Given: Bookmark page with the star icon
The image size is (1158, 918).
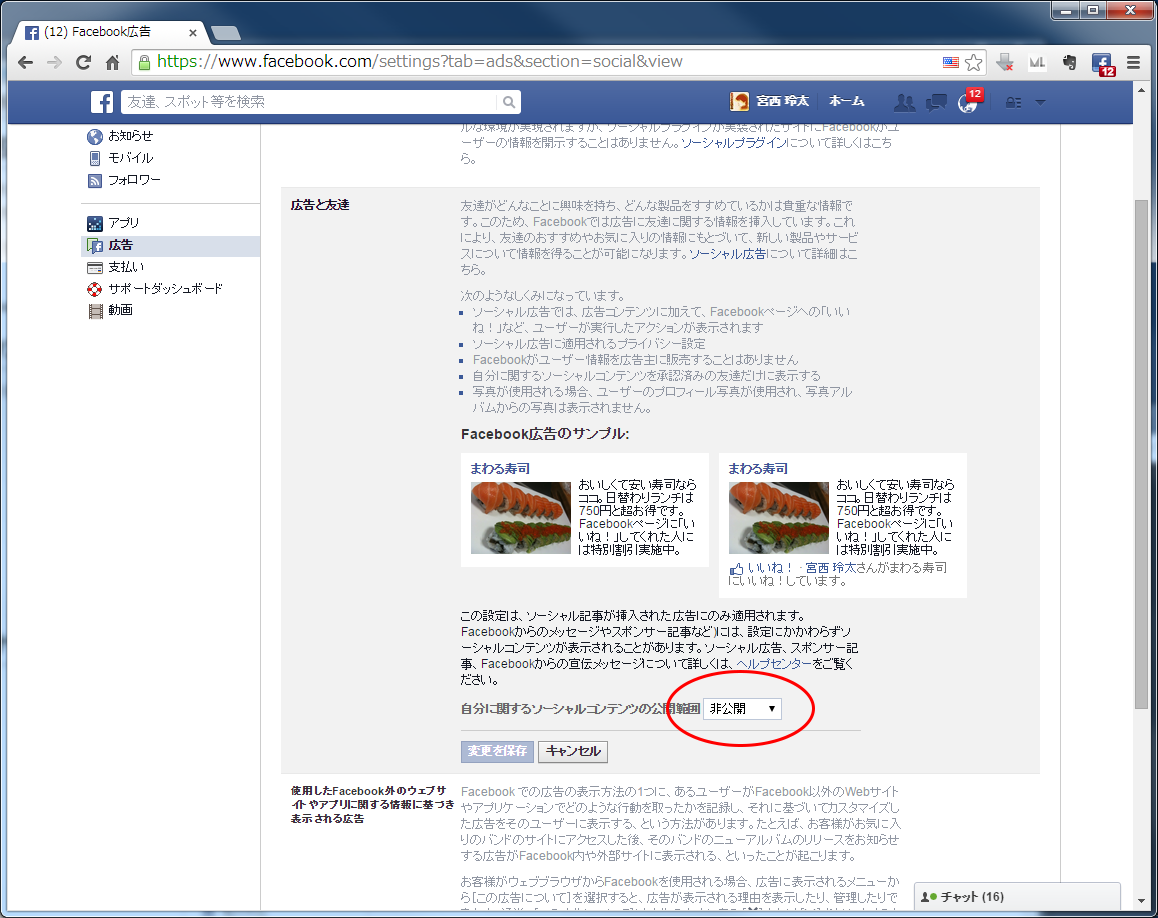Looking at the screenshot, I should coord(973,63).
